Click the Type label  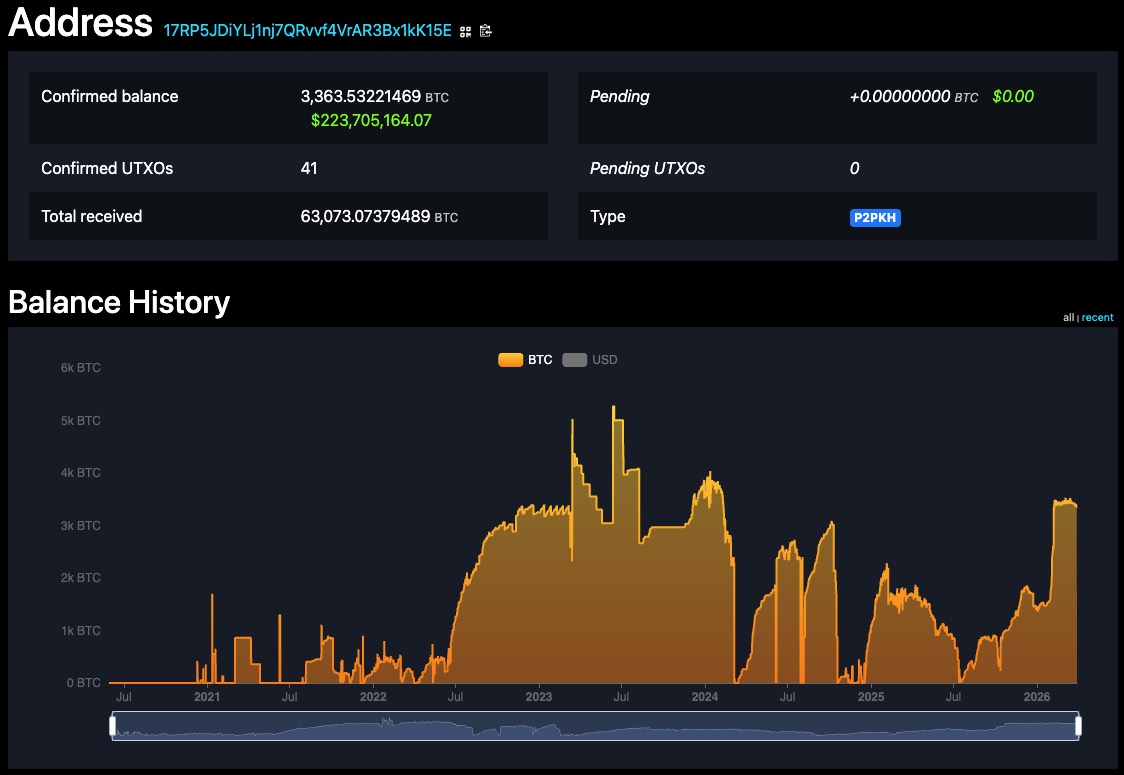[x=608, y=217]
